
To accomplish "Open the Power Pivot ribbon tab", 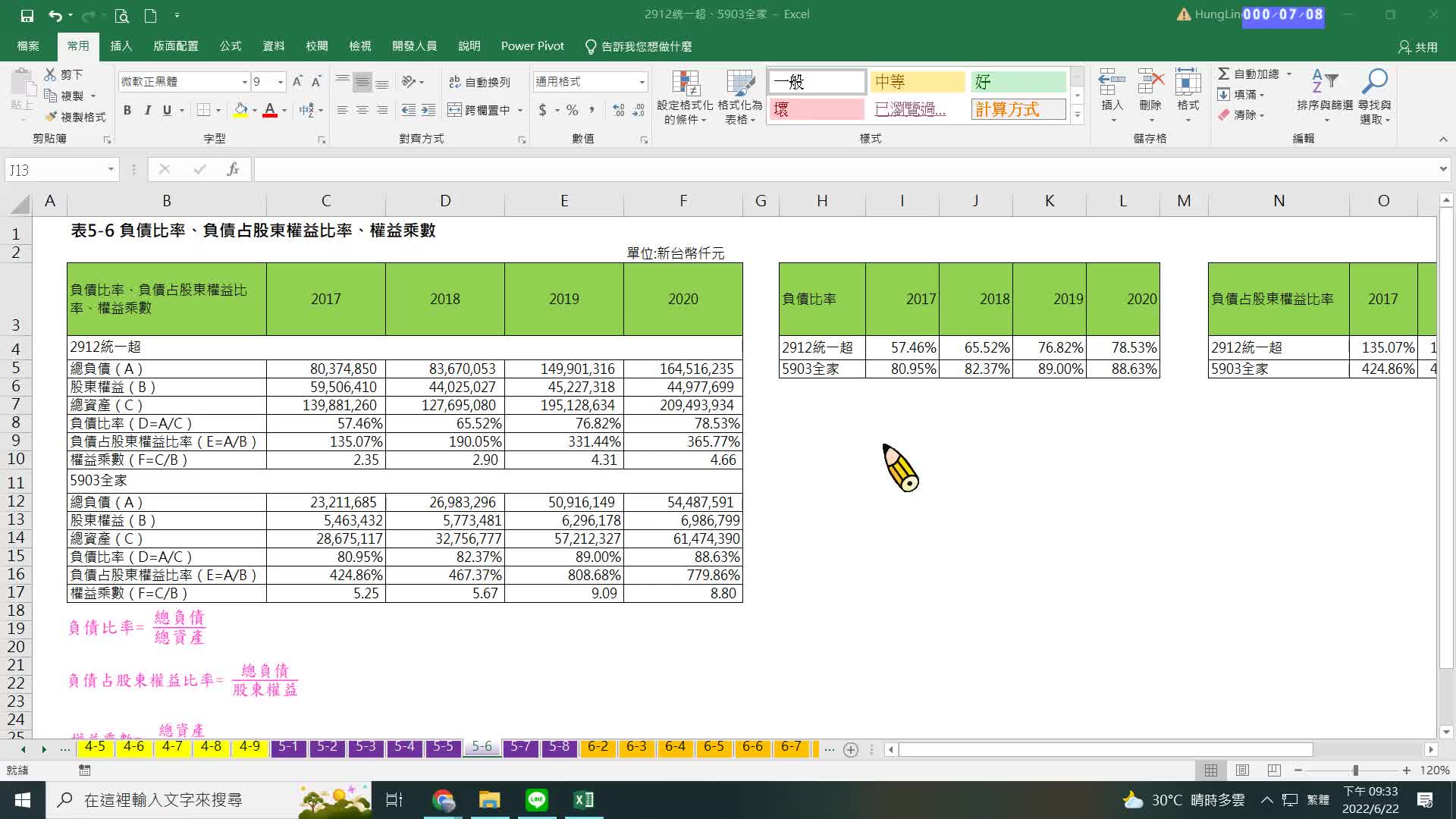I will (532, 46).
